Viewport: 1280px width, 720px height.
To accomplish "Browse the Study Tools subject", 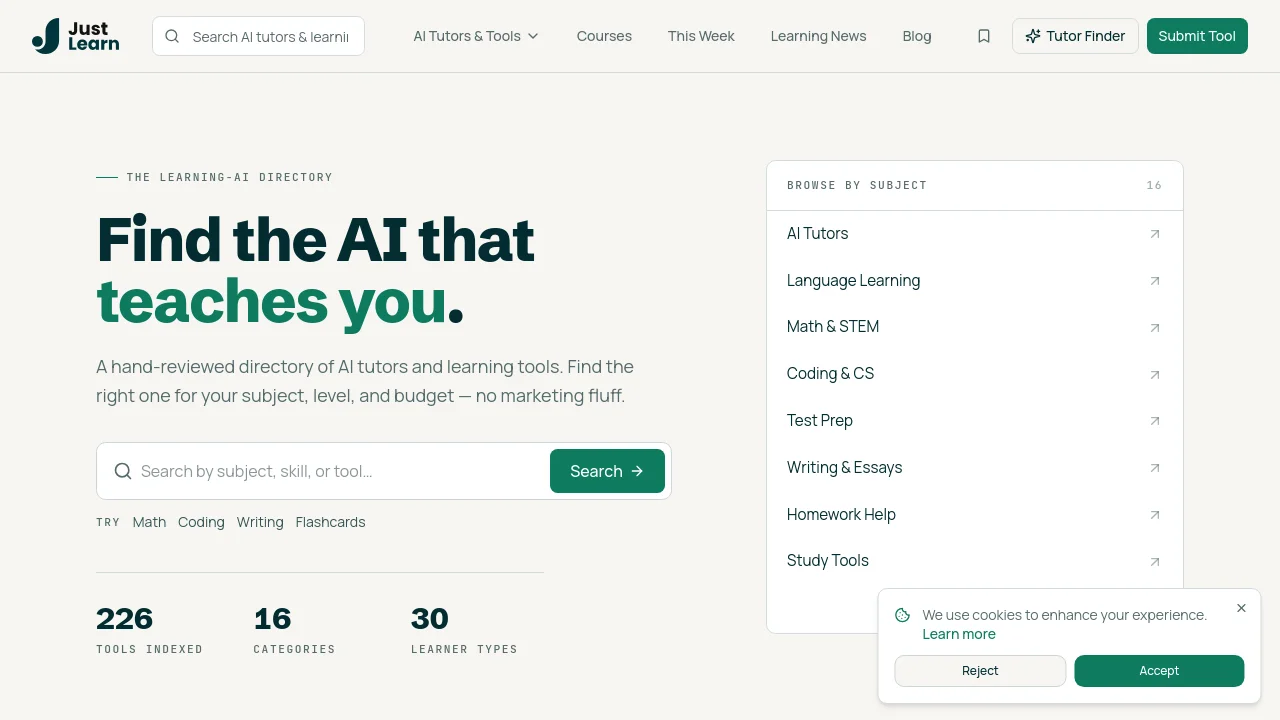I will point(975,561).
